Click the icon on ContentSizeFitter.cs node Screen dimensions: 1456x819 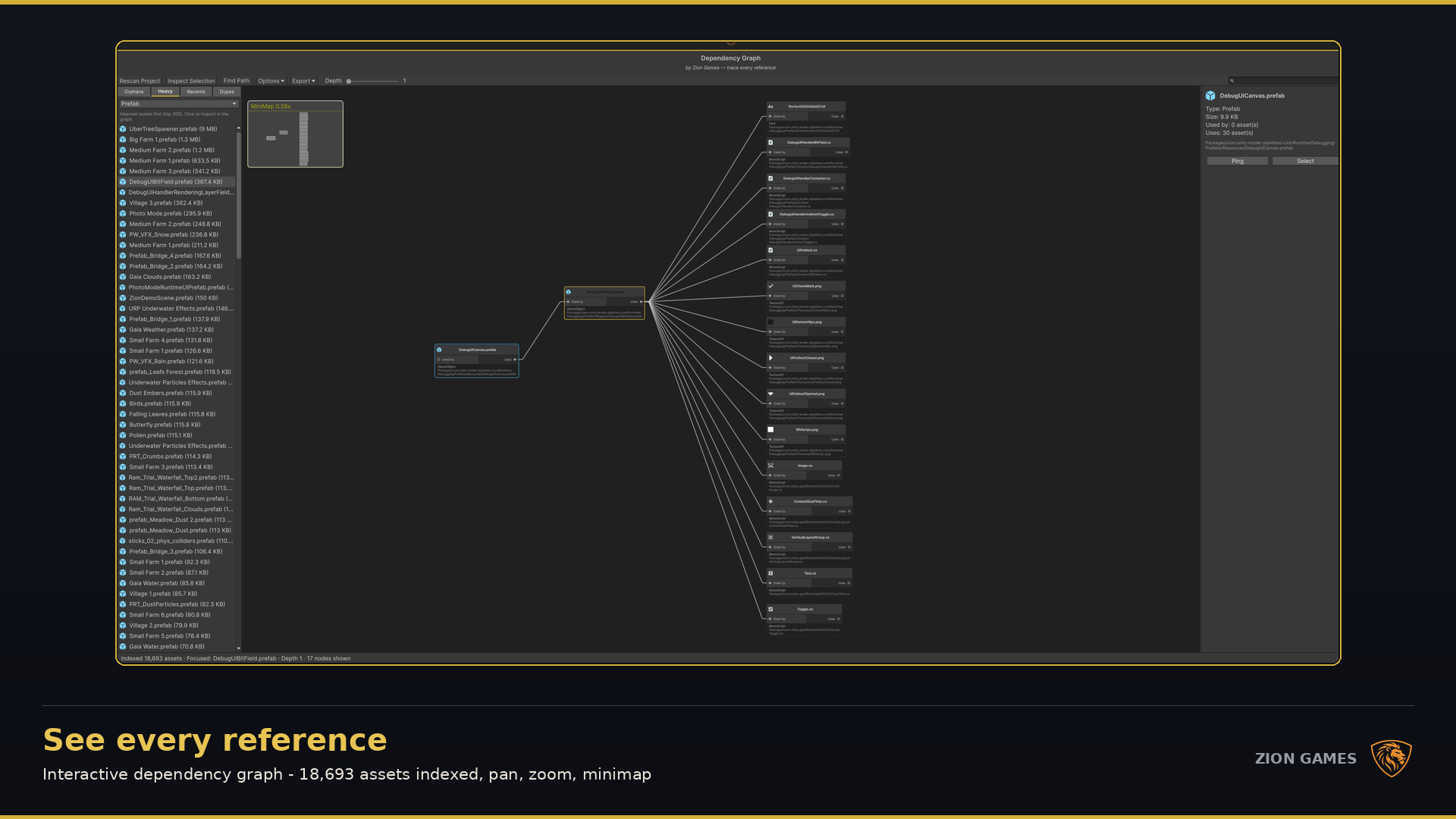[771, 501]
